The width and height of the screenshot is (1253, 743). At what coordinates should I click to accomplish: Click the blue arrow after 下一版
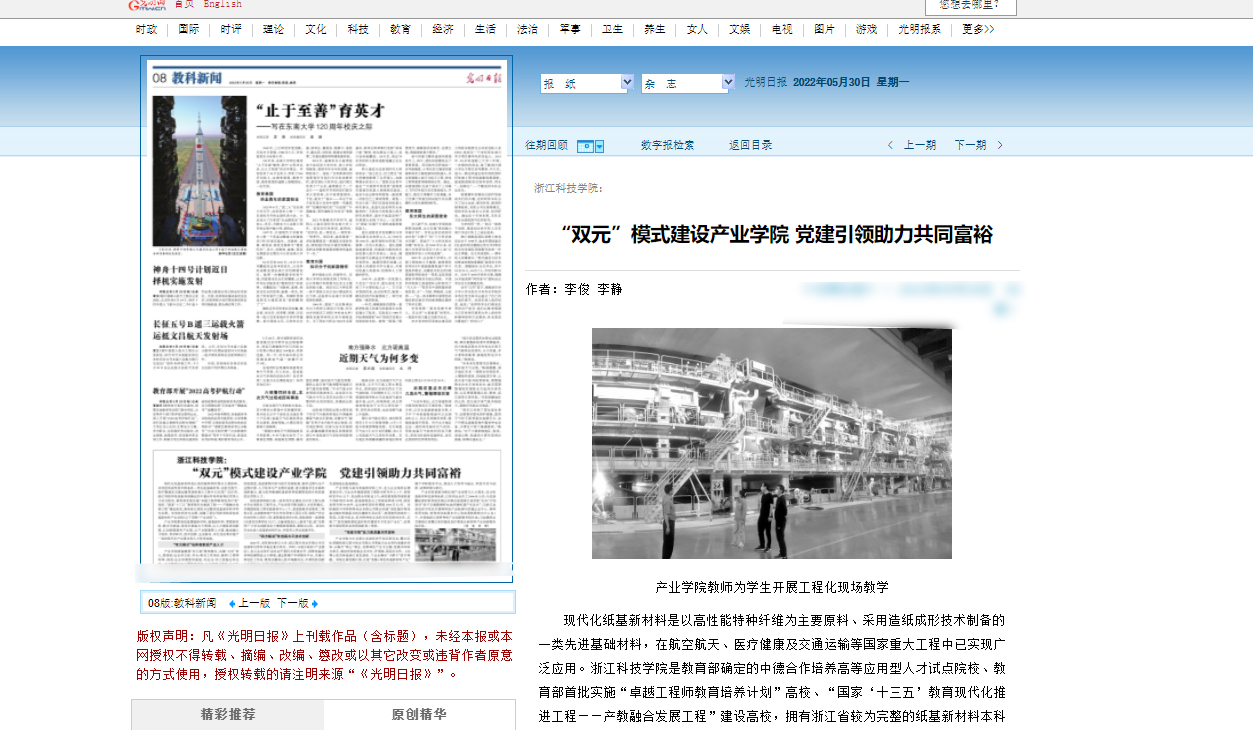pyautogui.click(x=316, y=604)
